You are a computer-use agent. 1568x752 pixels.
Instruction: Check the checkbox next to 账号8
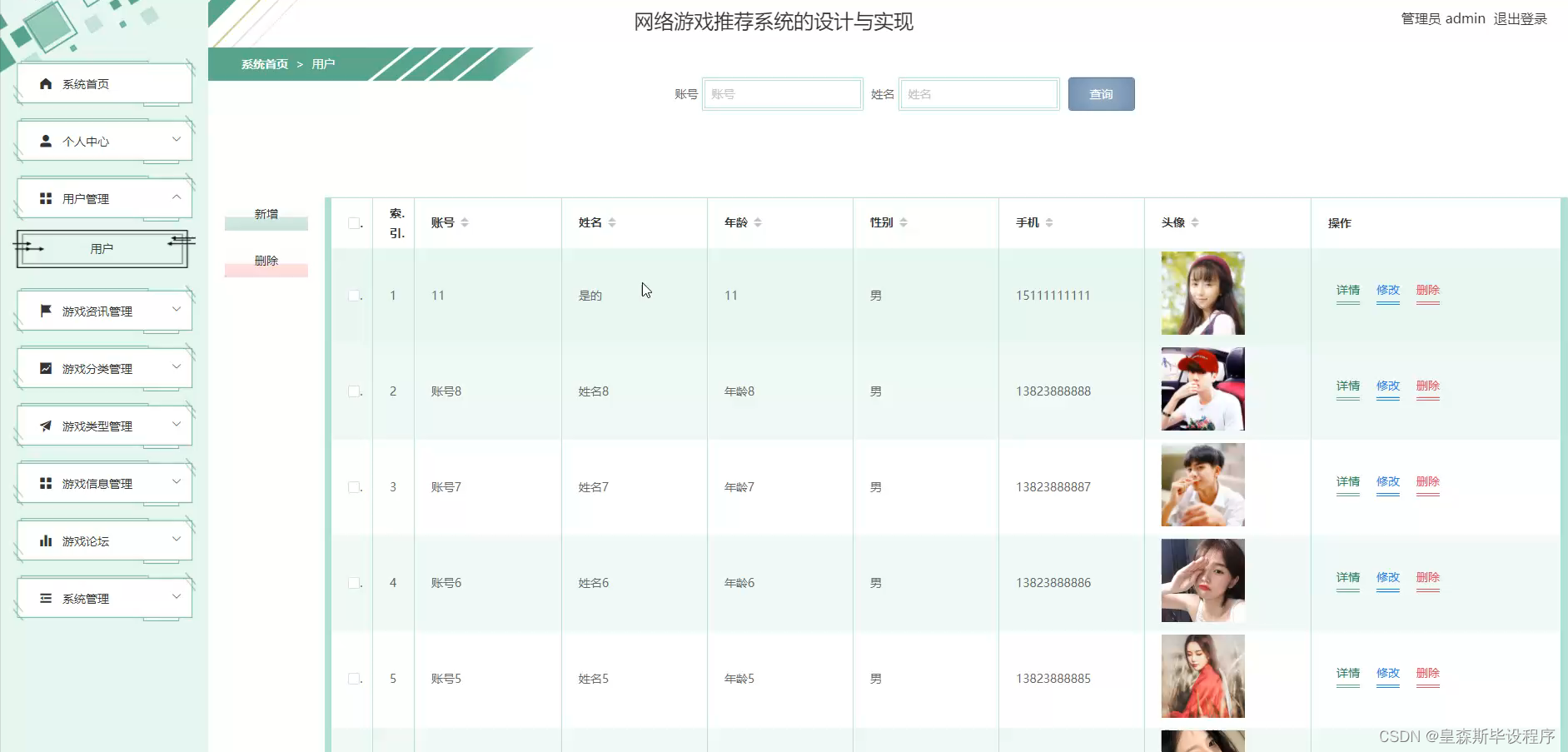pos(353,391)
